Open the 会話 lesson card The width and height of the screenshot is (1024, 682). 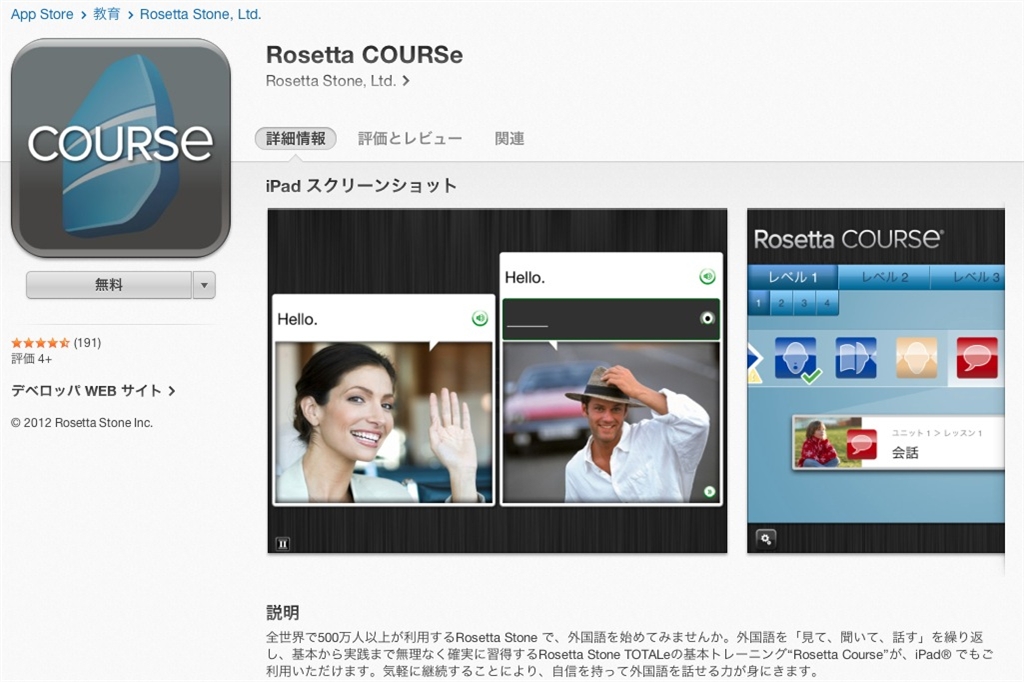coord(898,442)
